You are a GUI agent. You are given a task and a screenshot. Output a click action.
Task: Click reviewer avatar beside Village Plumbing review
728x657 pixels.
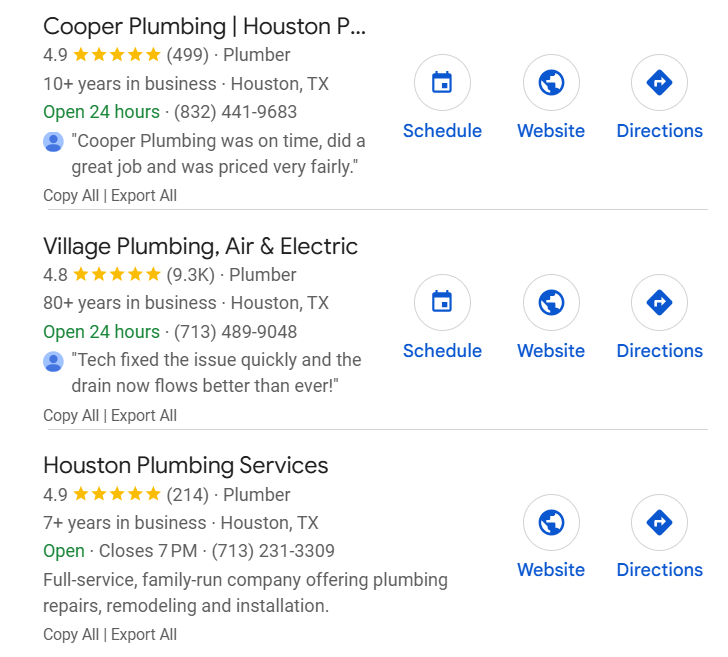pos(54,361)
